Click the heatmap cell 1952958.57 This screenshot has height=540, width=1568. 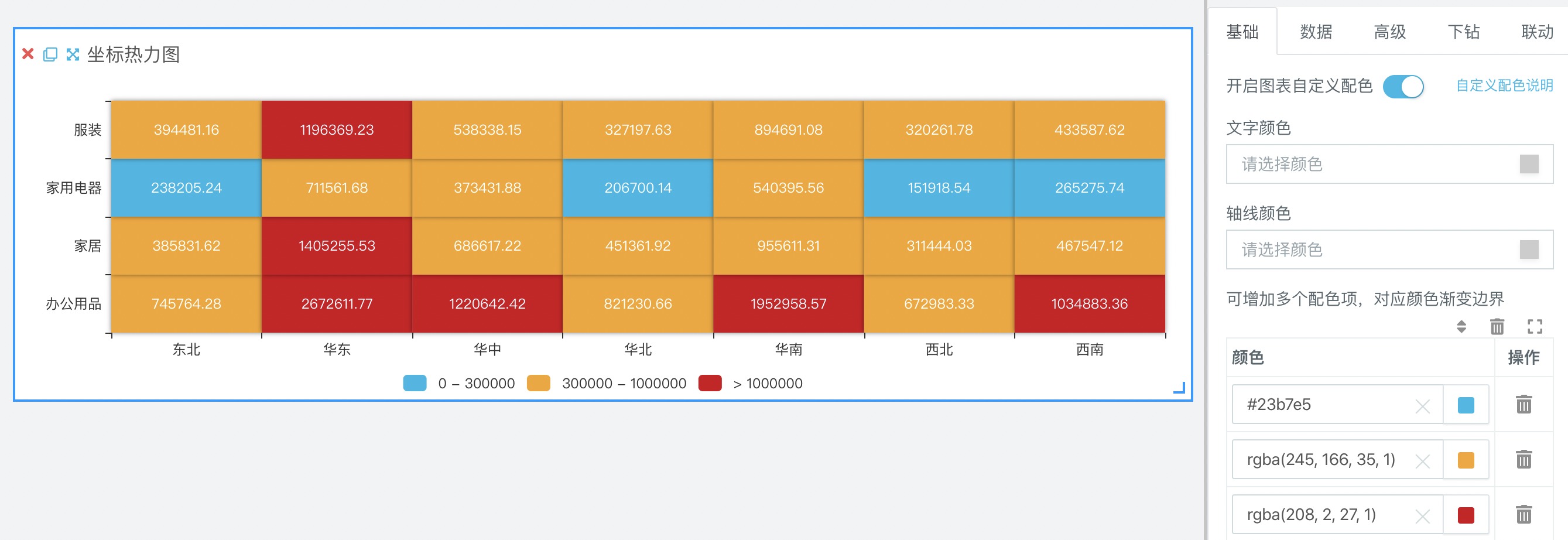pyautogui.click(x=788, y=304)
